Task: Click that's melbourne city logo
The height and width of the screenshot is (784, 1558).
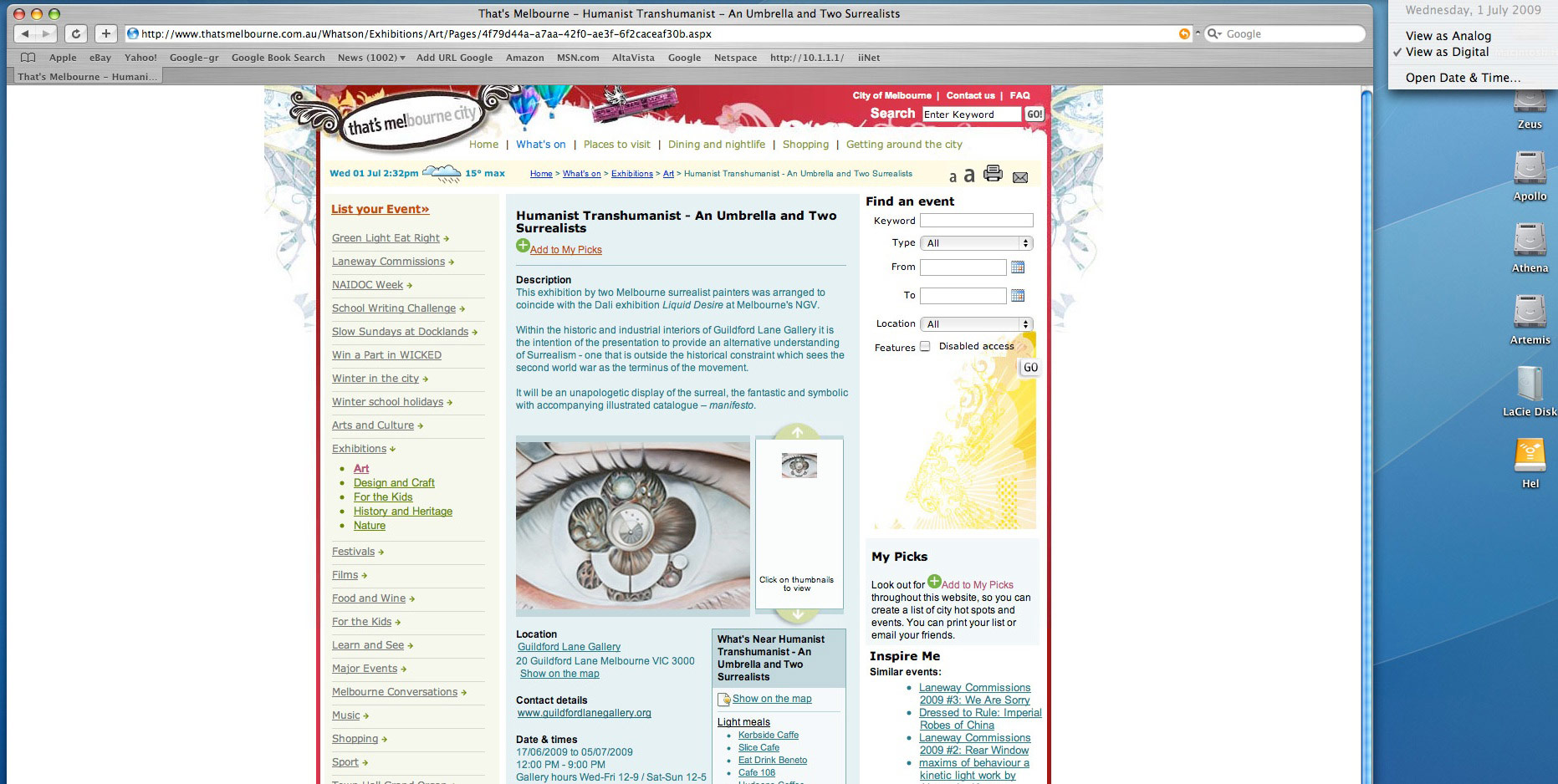Action: point(411,123)
